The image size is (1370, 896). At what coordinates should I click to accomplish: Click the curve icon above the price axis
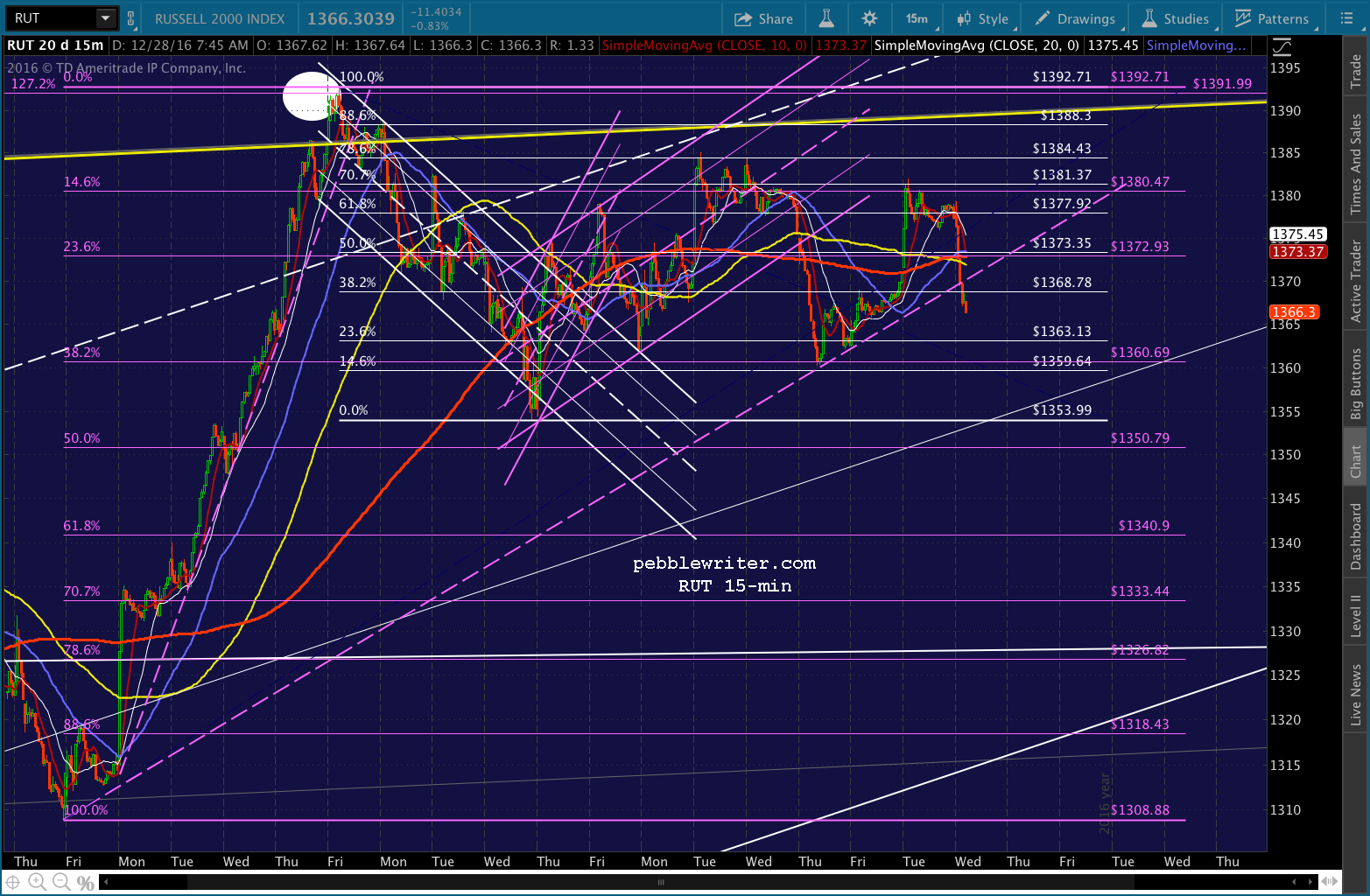[x=1282, y=47]
